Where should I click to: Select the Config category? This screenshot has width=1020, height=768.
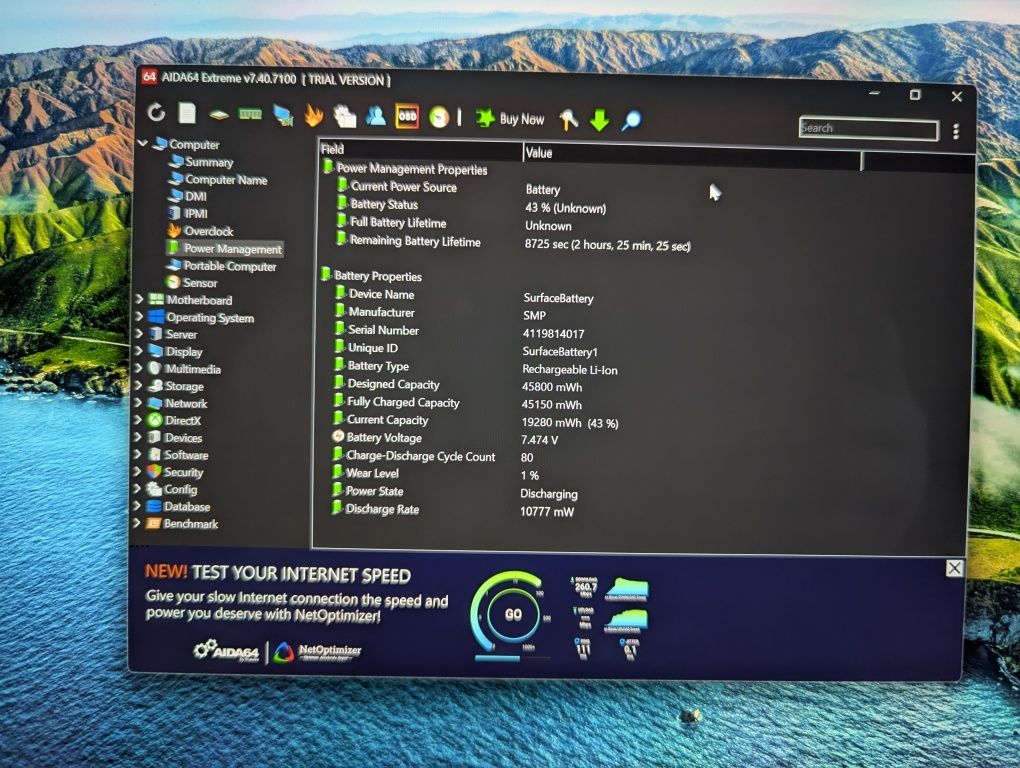point(172,489)
